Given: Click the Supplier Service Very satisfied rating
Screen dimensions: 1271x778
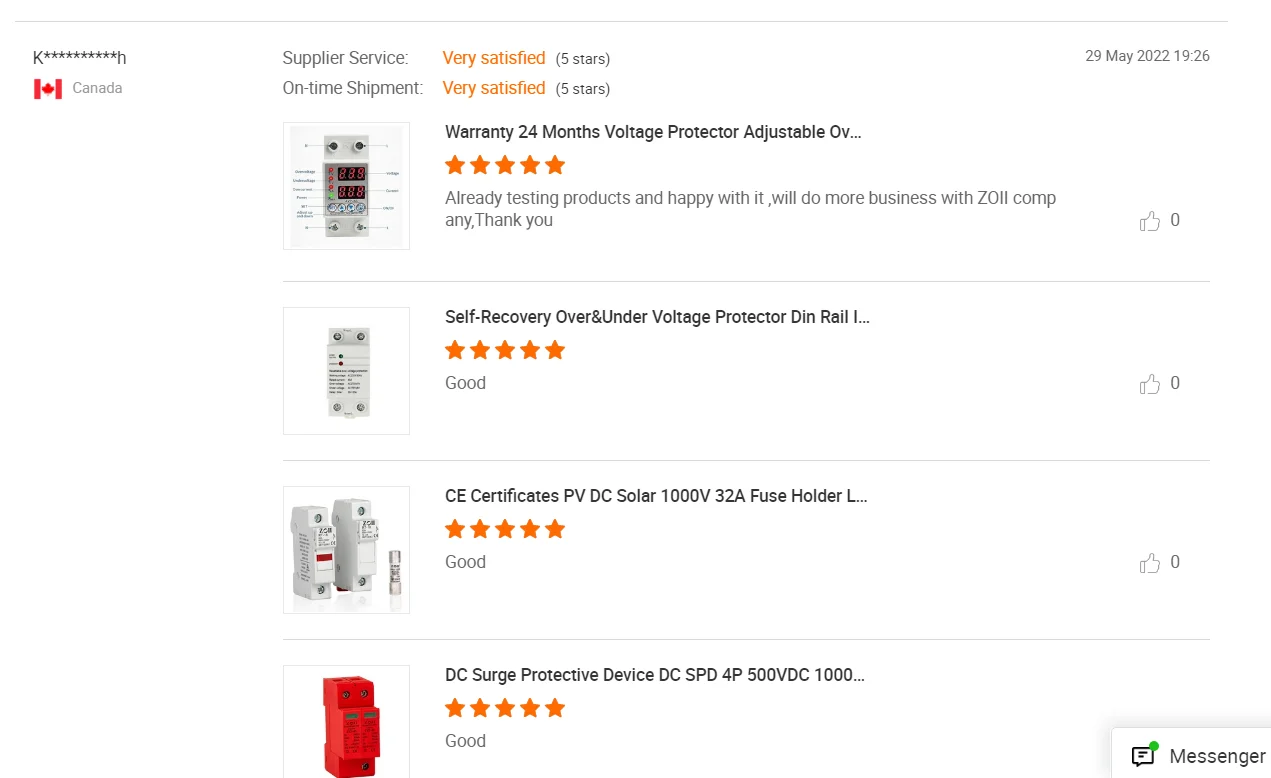Looking at the screenshot, I should 494,58.
